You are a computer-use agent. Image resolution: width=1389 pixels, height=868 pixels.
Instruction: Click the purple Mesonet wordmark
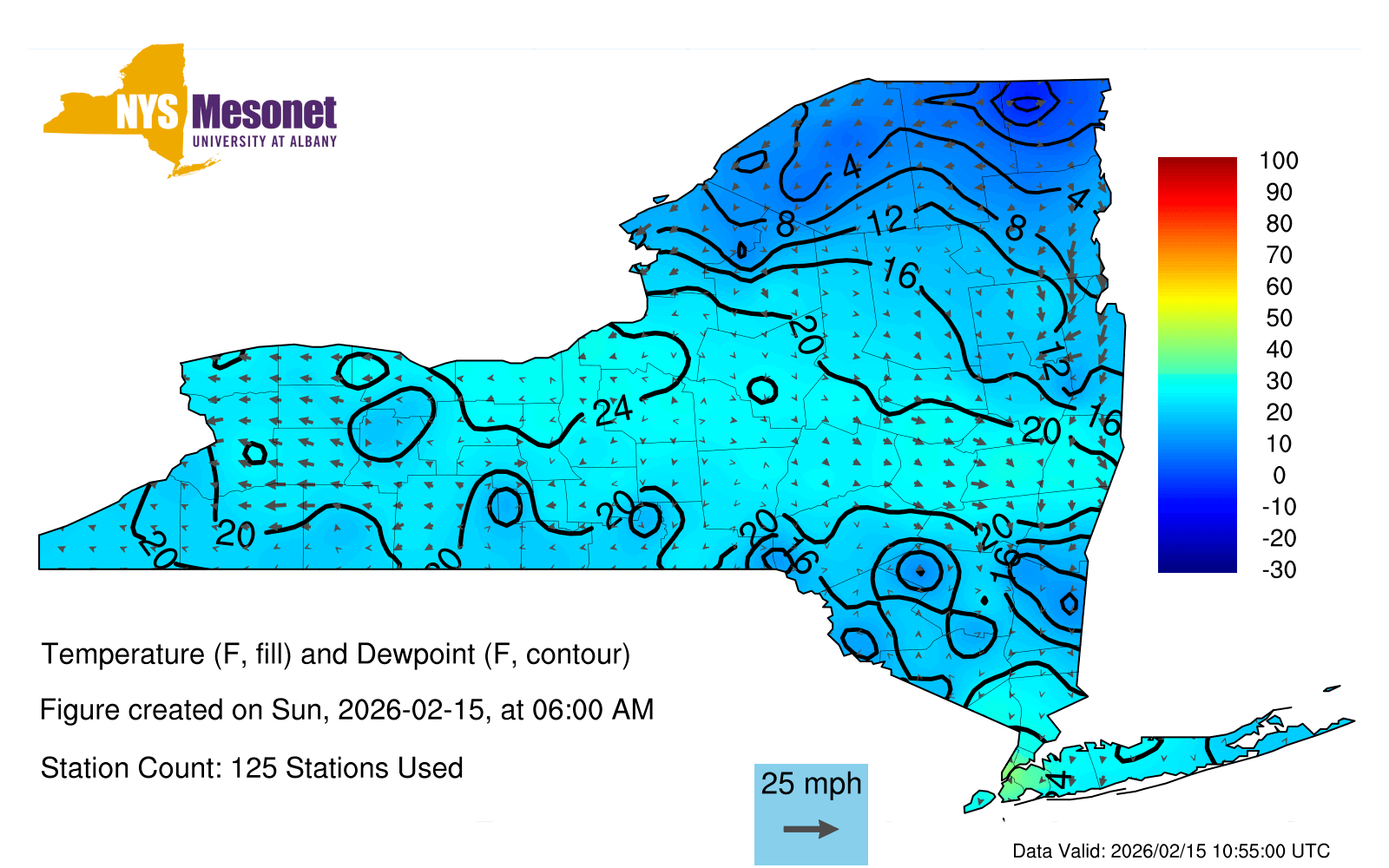[264, 113]
